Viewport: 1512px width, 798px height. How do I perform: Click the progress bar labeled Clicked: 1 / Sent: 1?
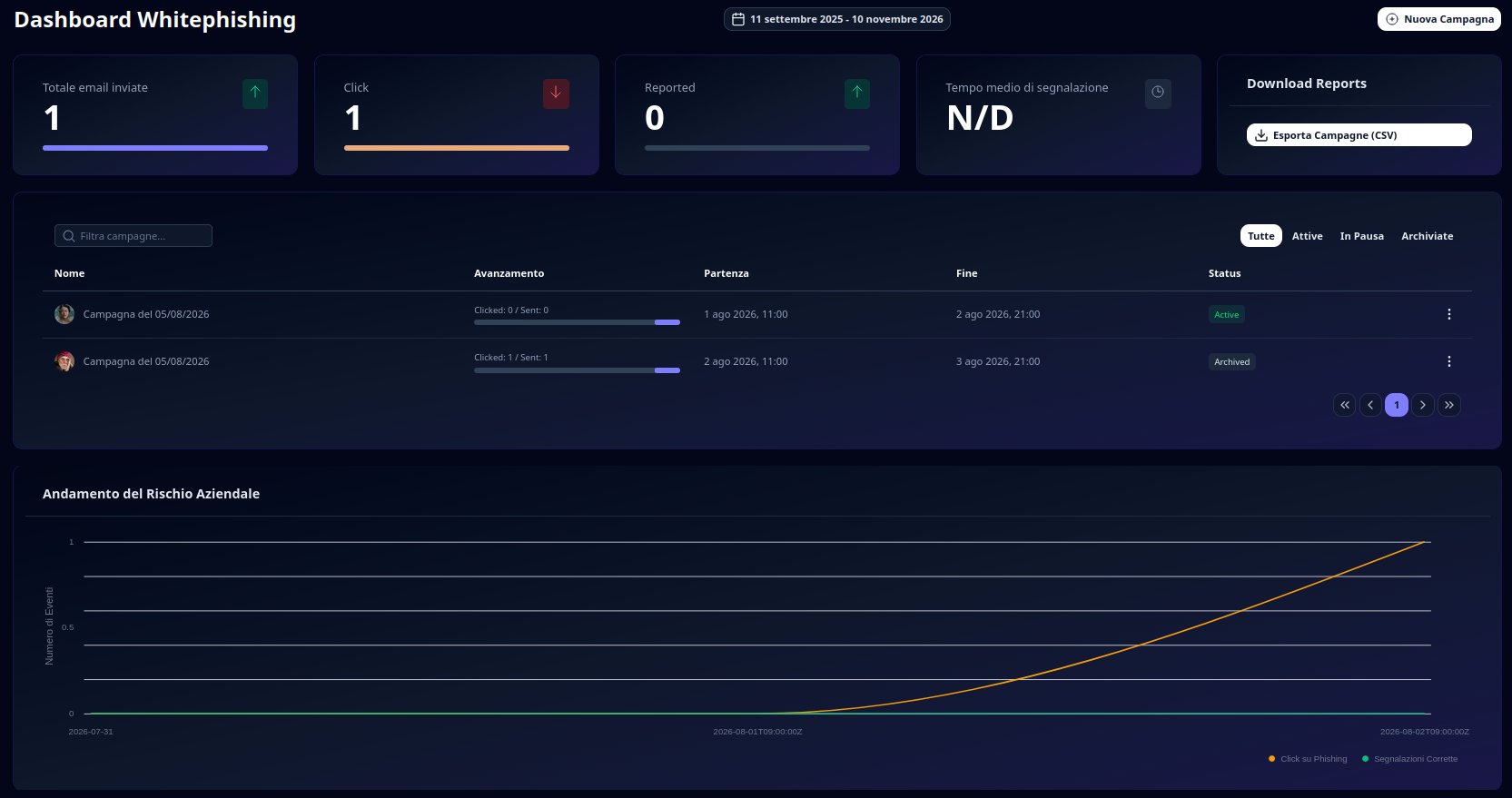coord(577,369)
